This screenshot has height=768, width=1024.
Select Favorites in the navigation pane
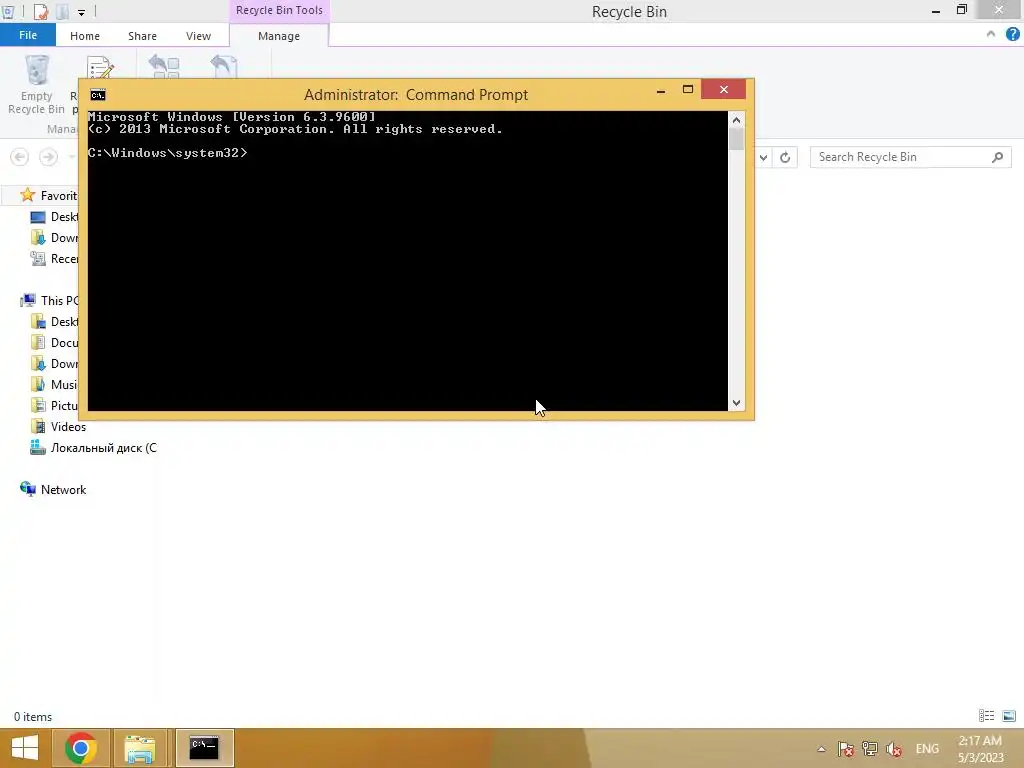click(58, 195)
